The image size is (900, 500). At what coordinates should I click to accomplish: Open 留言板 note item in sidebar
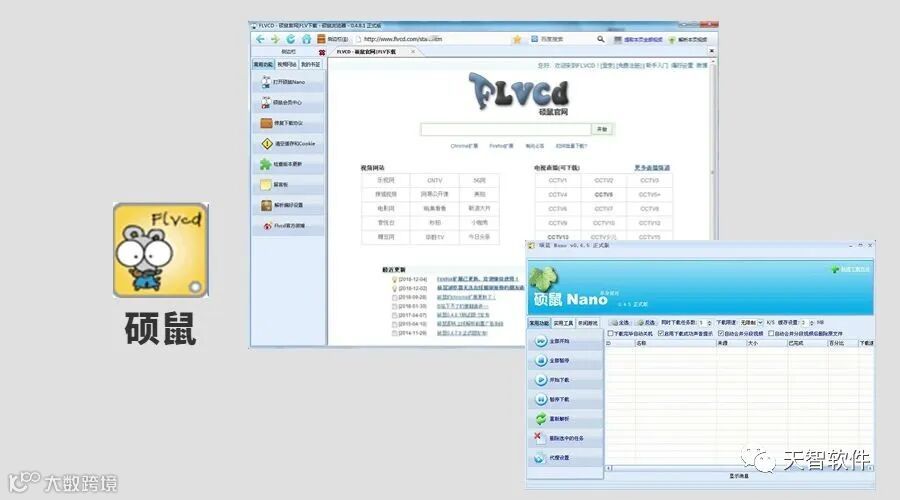coord(289,185)
